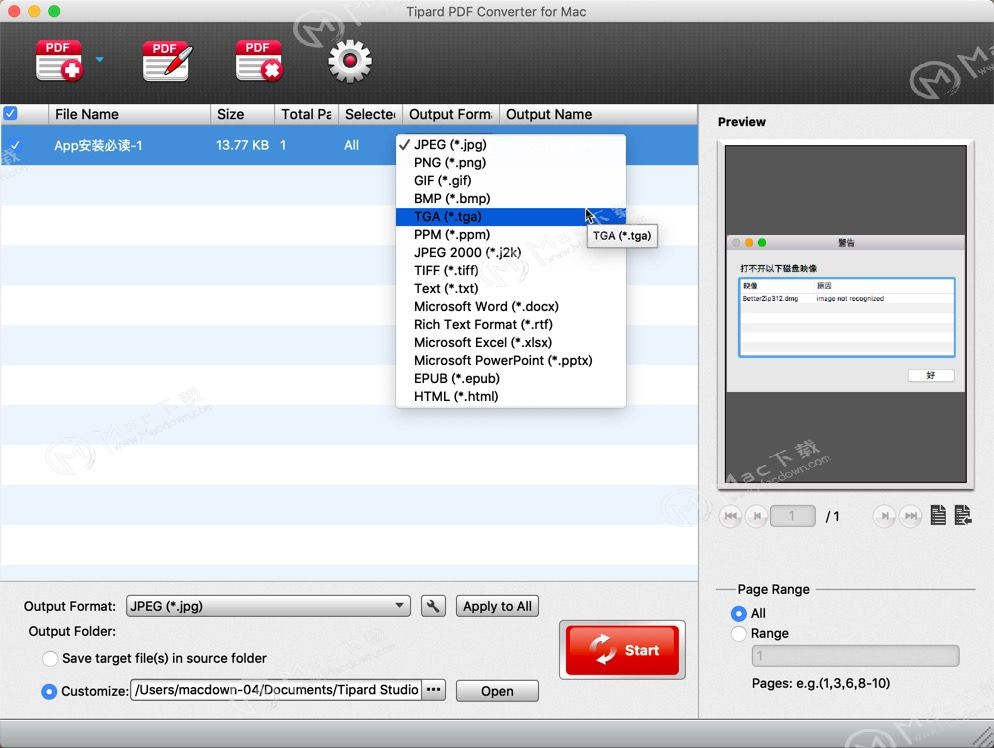
Task: Click the preview page number field
Action: click(792, 516)
